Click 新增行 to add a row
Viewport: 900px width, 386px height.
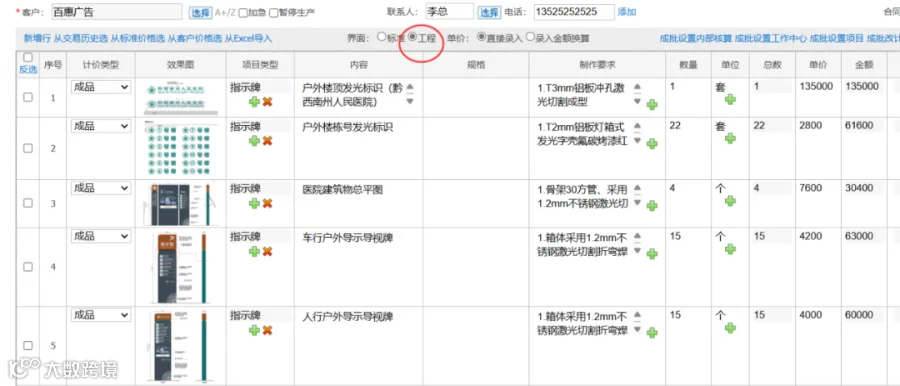(37, 38)
